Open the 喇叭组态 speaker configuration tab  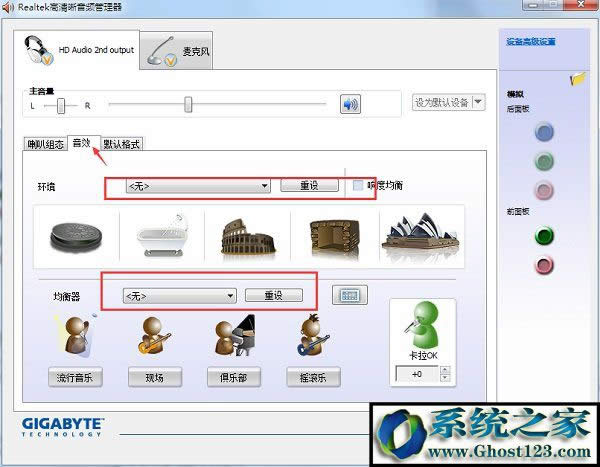pos(46,144)
